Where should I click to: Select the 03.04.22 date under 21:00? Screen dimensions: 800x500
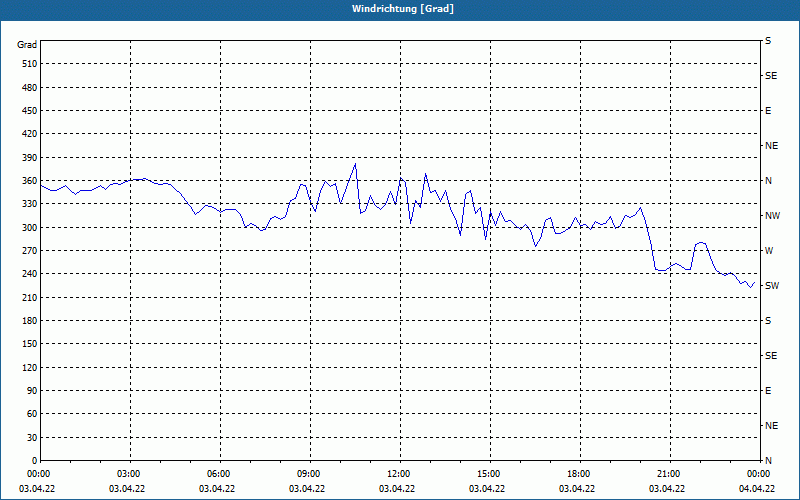coord(667,489)
